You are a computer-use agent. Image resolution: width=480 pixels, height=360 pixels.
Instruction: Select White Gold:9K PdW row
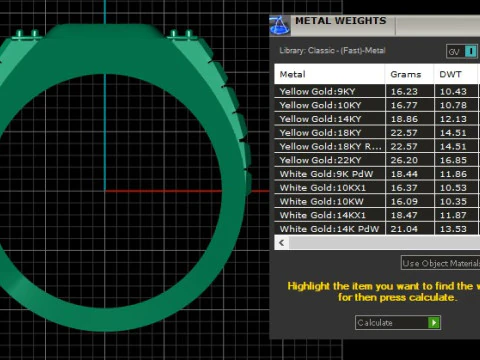[377, 174]
